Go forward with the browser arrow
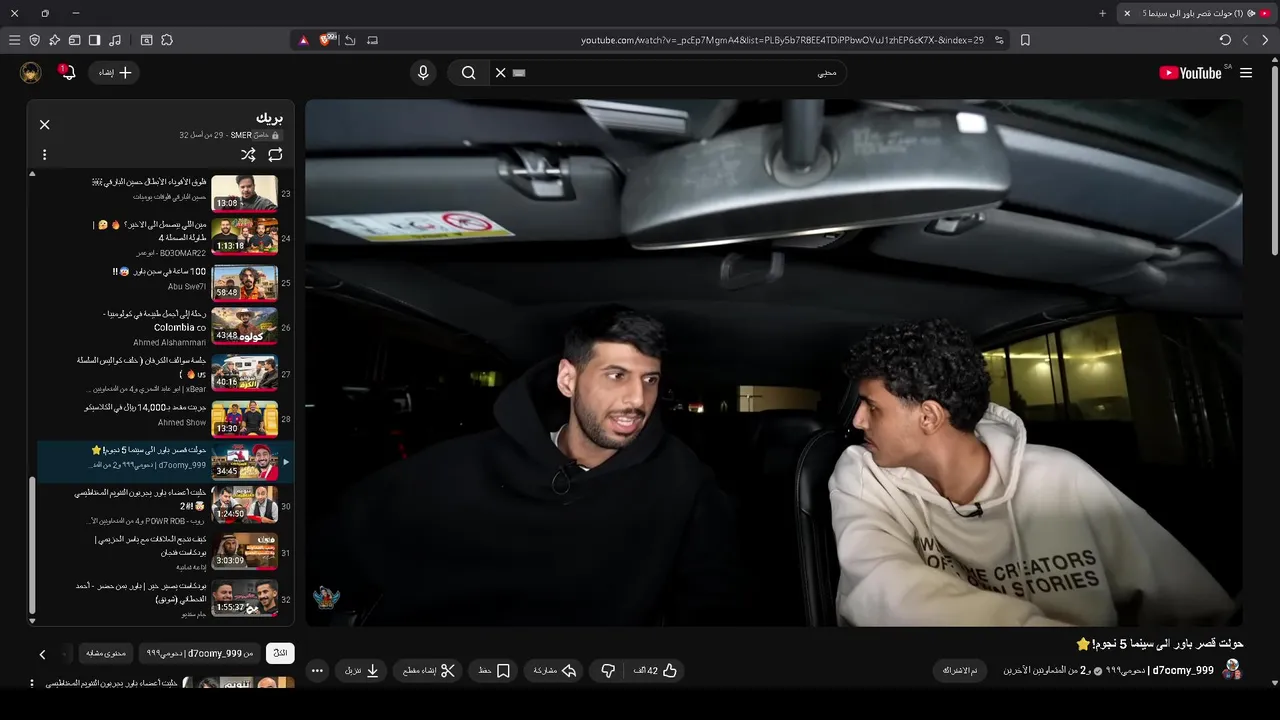This screenshot has height=720, width=1280. click(x=1245, y=40)
